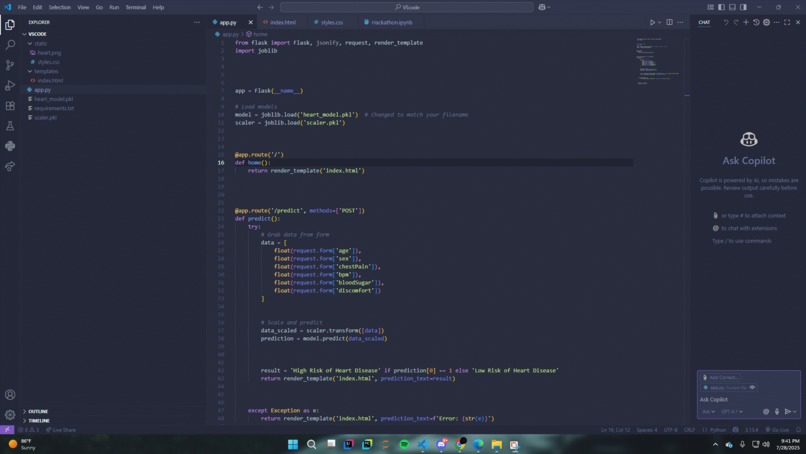Open run button dropdown arrow in editor

[x=660, y=22]
